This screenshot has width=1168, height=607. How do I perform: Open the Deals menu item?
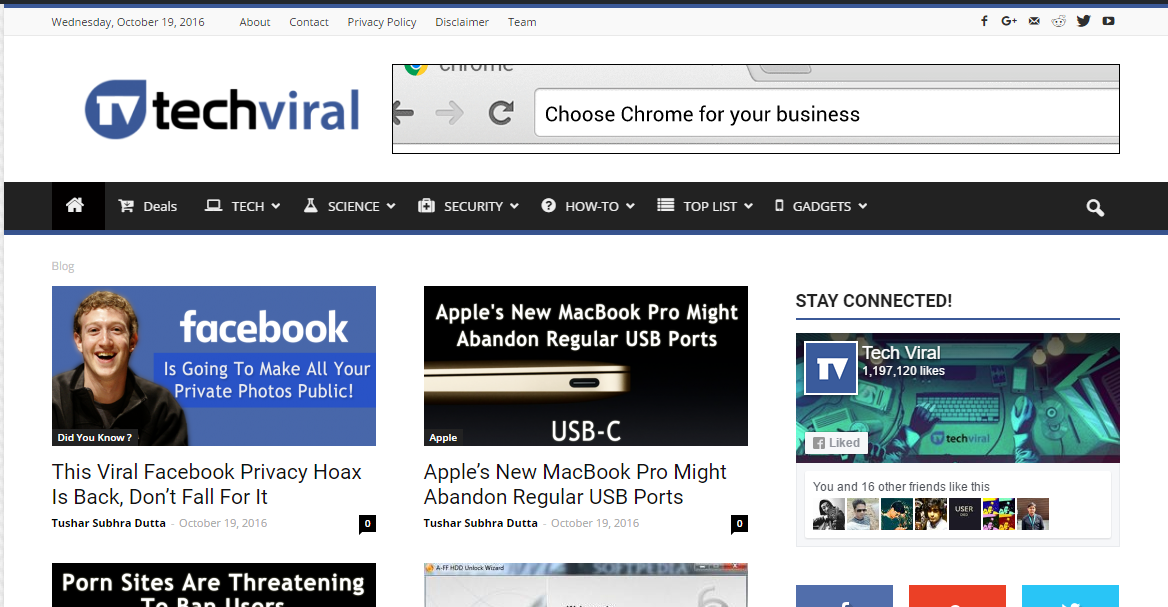(x=160, y=206)
